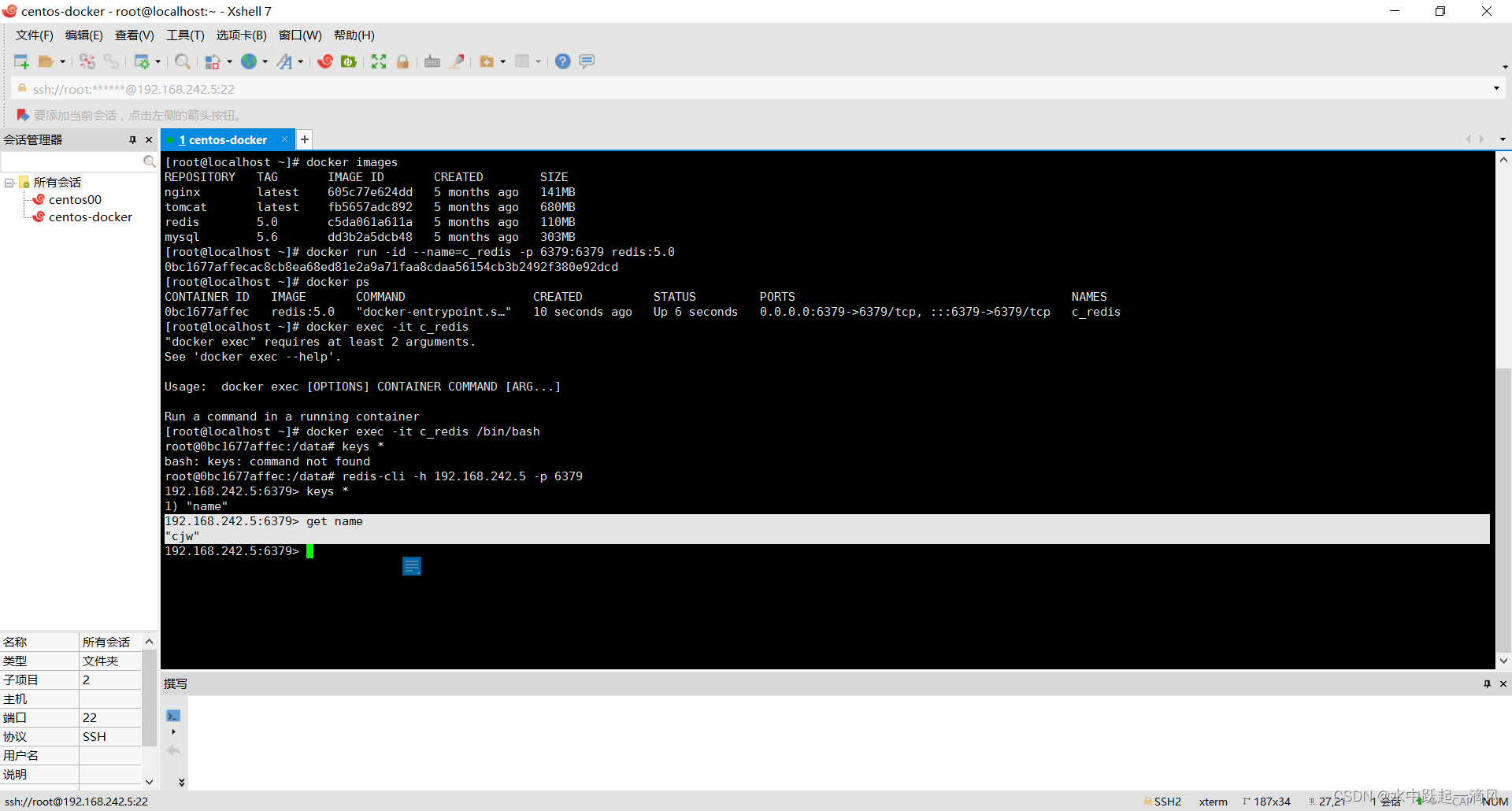Close the session manager panel
This screenshot has height=811, width=1512.
coord(149,139)
